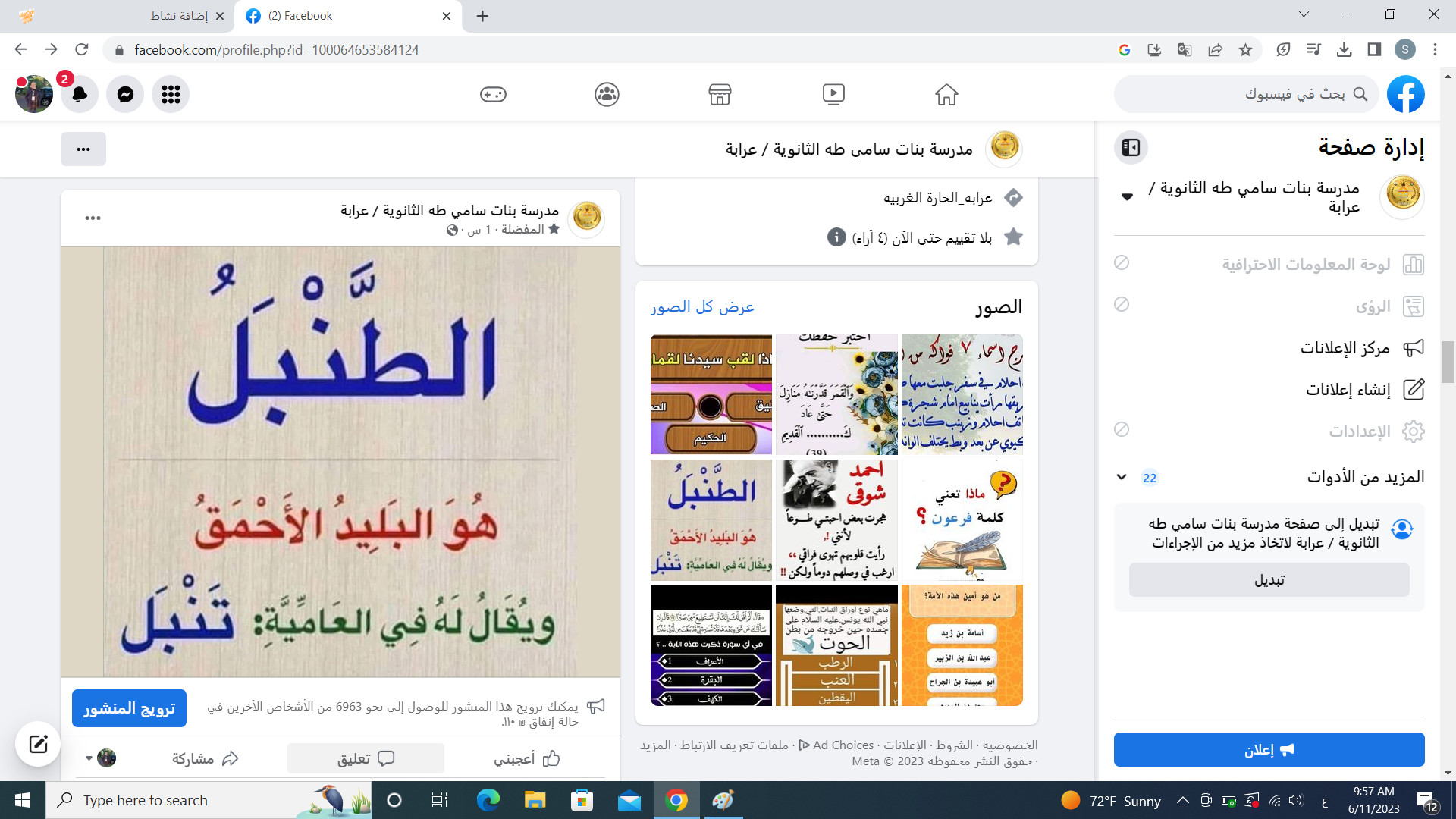Viewport: 1456px width, 819px height.
Task: Open the notifications bell
Action: 80,94
